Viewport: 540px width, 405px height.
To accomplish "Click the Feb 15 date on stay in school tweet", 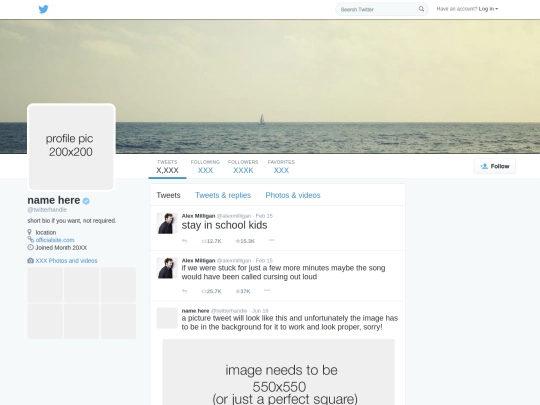I will (x=264, y=216).
